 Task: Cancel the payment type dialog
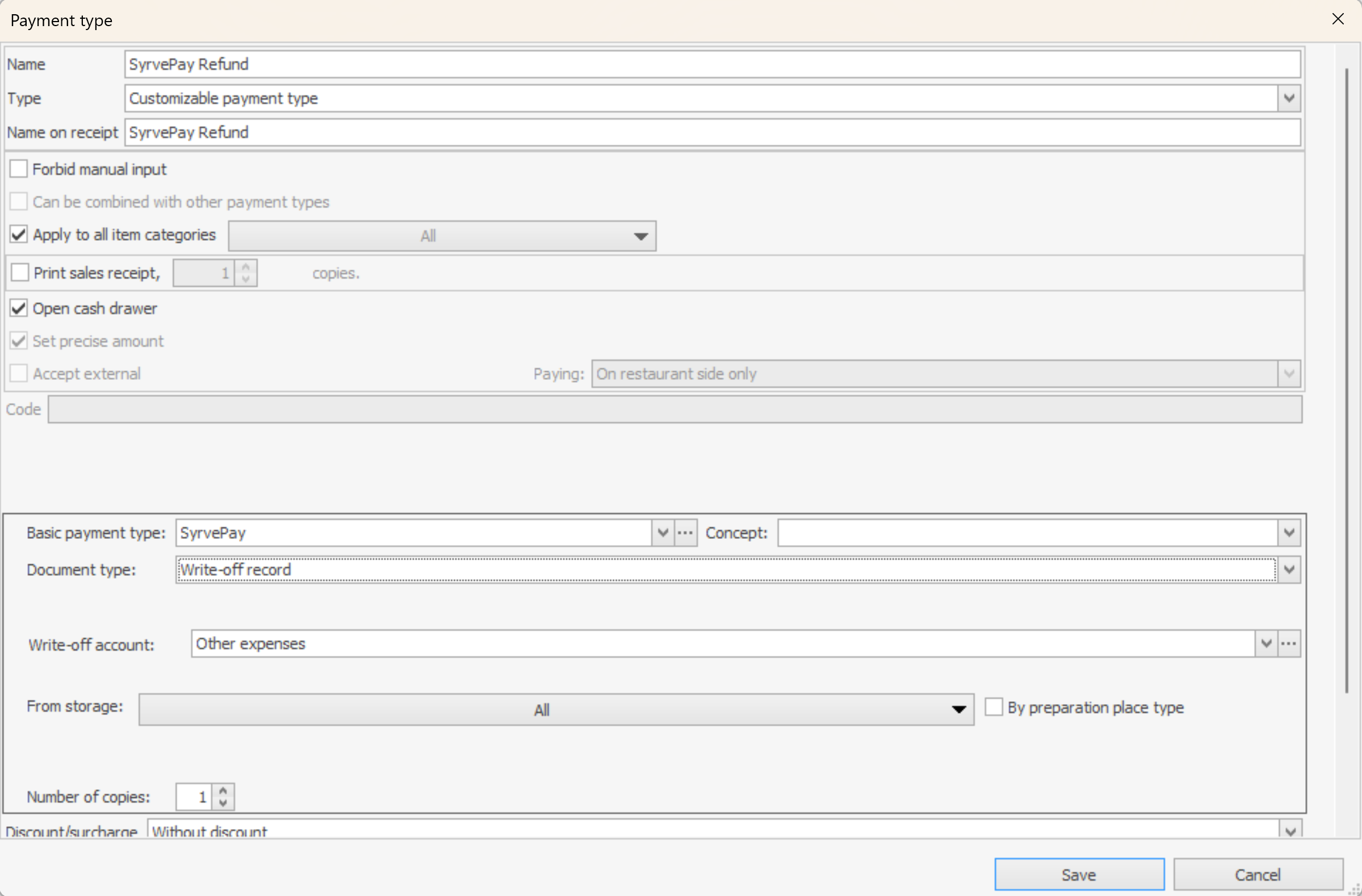pos(1258,874)
